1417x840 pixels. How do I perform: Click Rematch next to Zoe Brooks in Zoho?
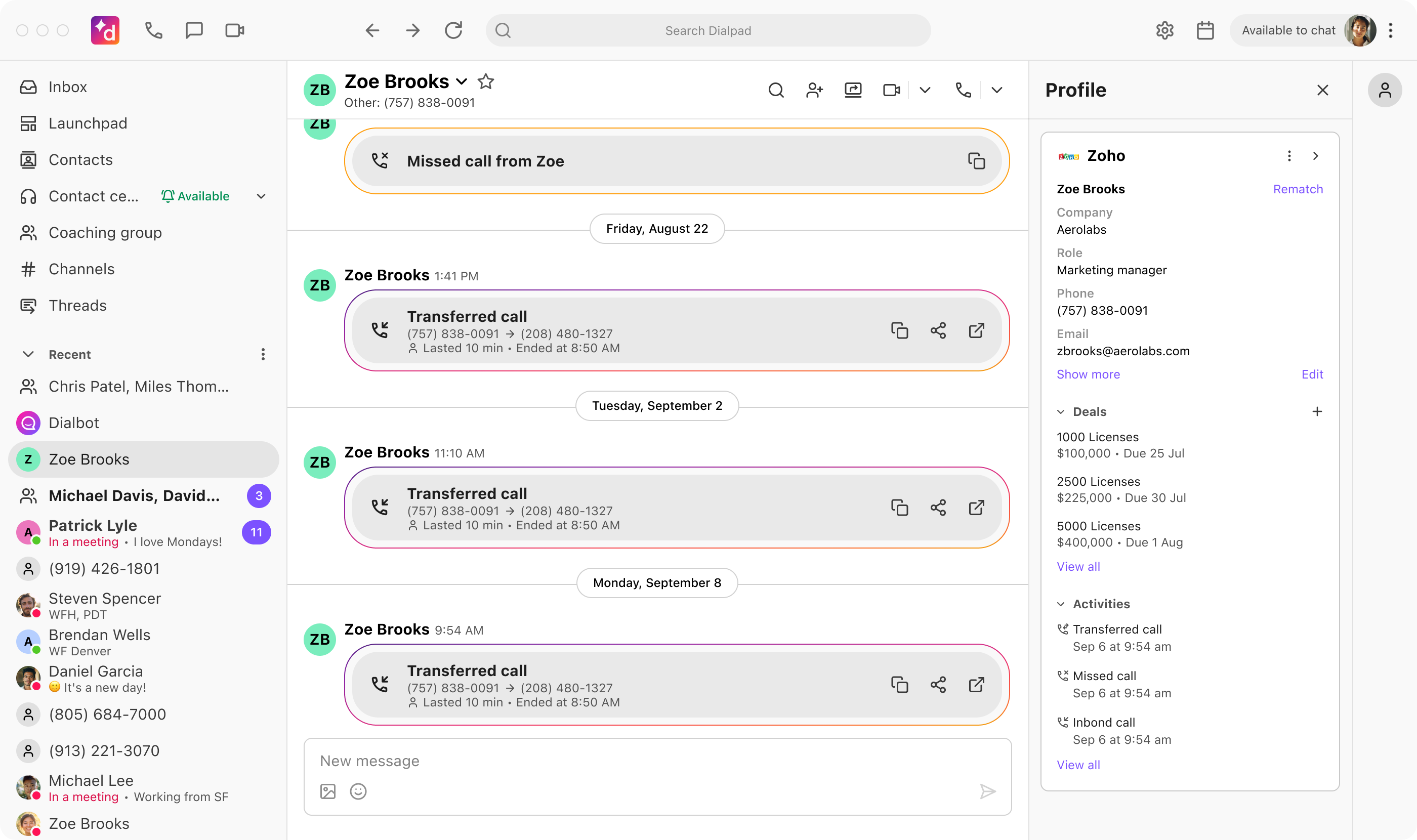[x=1298, y=189]
